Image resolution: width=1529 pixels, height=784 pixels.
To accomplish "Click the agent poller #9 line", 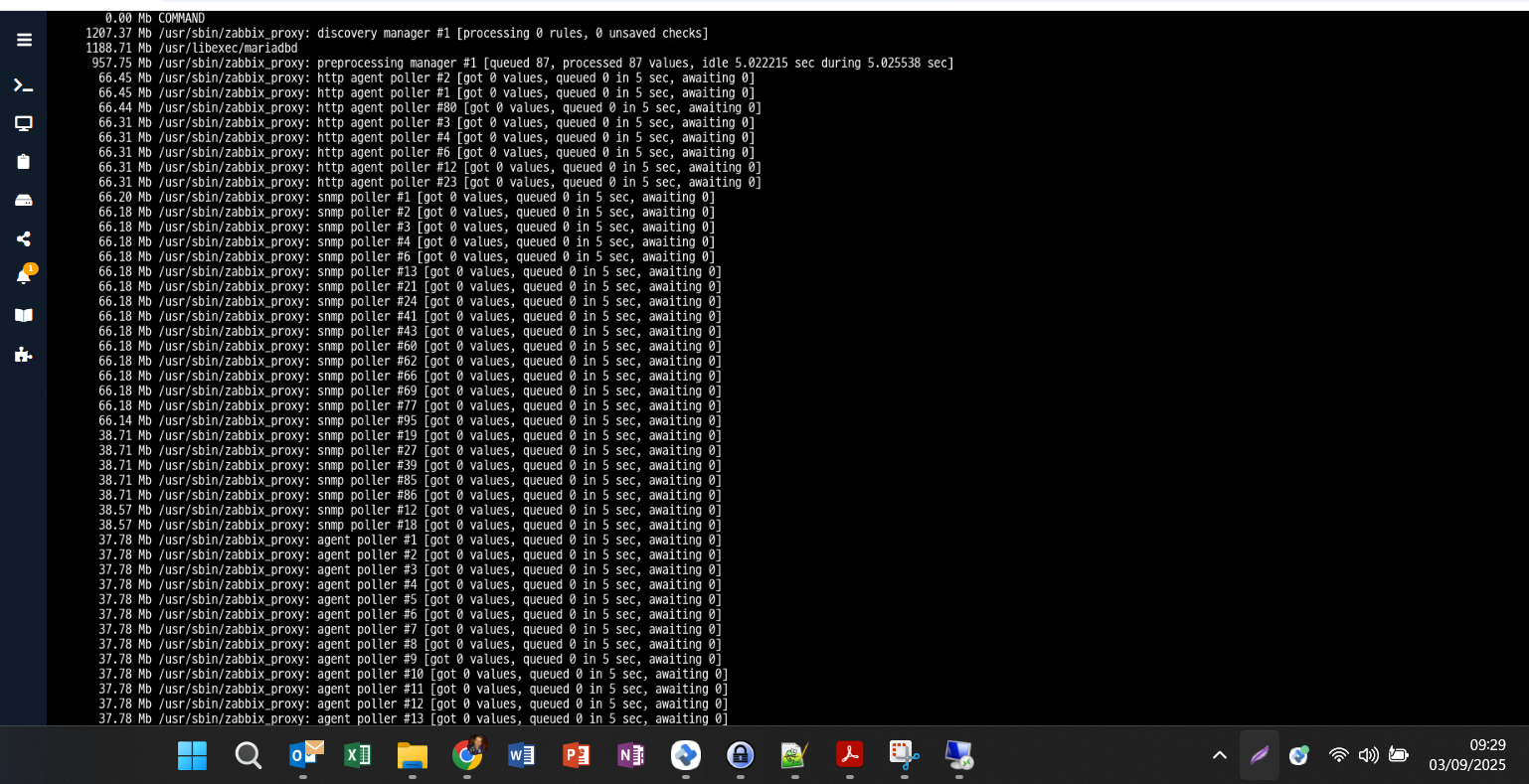I will pyautogui.click(x=410, y=659).
